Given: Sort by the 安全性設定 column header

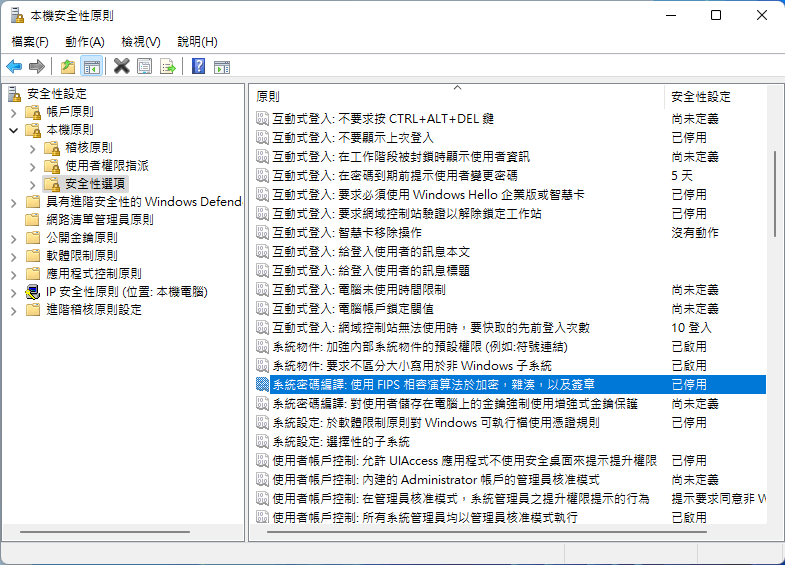Looking at the screenshot, I should point(715,97).
